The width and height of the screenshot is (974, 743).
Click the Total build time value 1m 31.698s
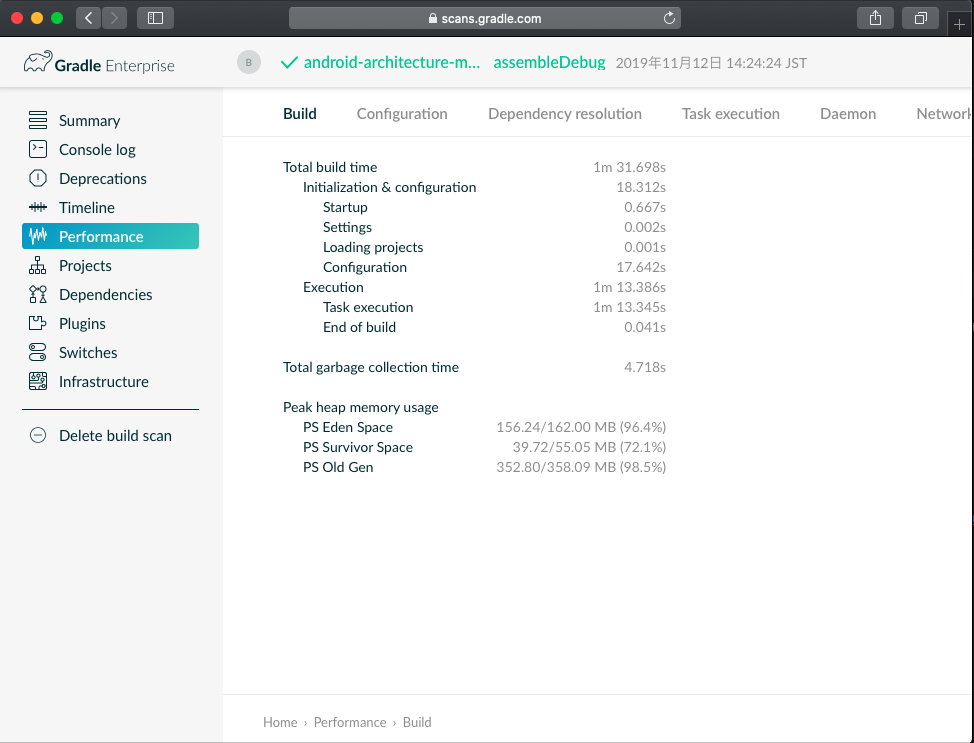click(x=629, y=167)
